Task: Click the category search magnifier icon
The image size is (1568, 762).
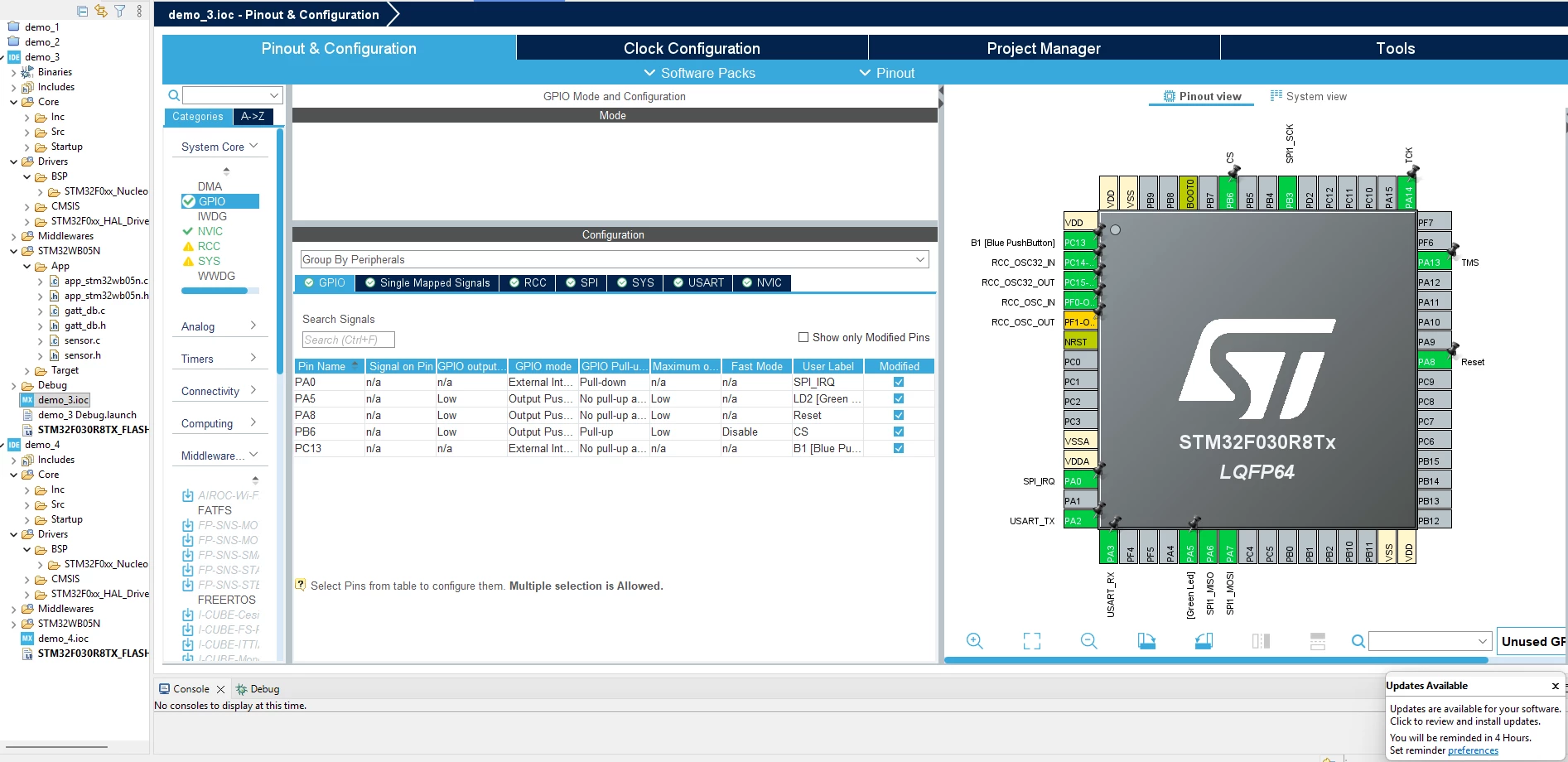Action: pyautogui.click(x=174, y=95)
